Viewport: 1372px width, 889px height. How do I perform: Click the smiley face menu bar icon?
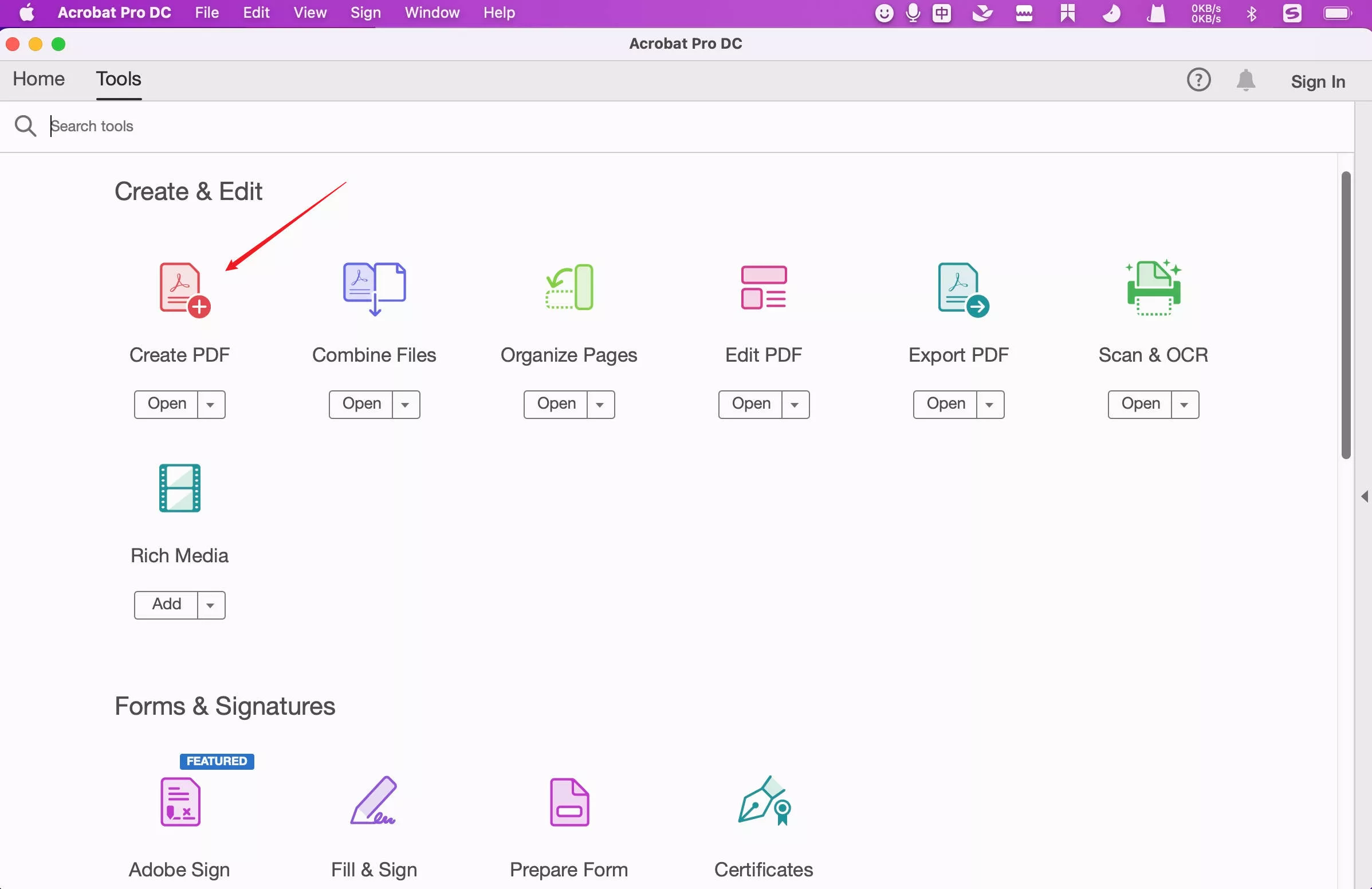[x=884, y=13]
